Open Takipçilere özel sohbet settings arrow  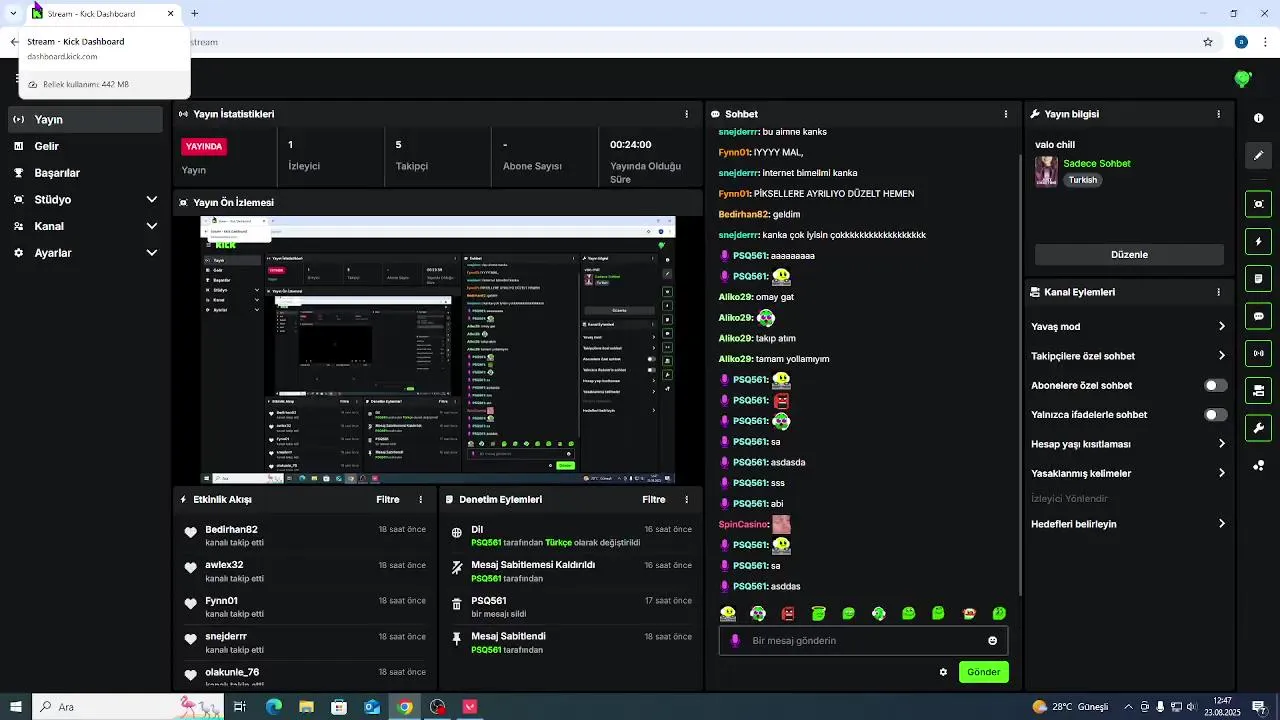pos(1221,355)
